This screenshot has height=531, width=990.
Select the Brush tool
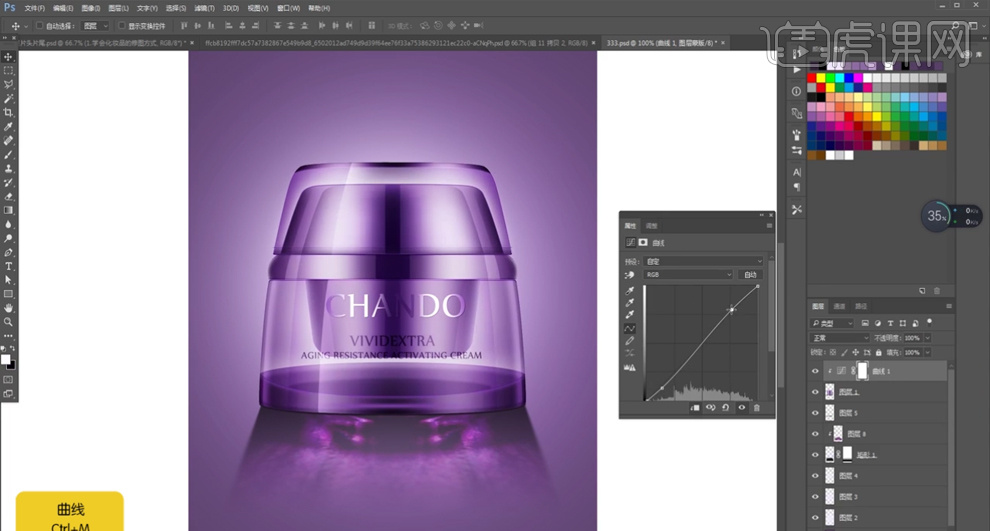tap(8, 155)
